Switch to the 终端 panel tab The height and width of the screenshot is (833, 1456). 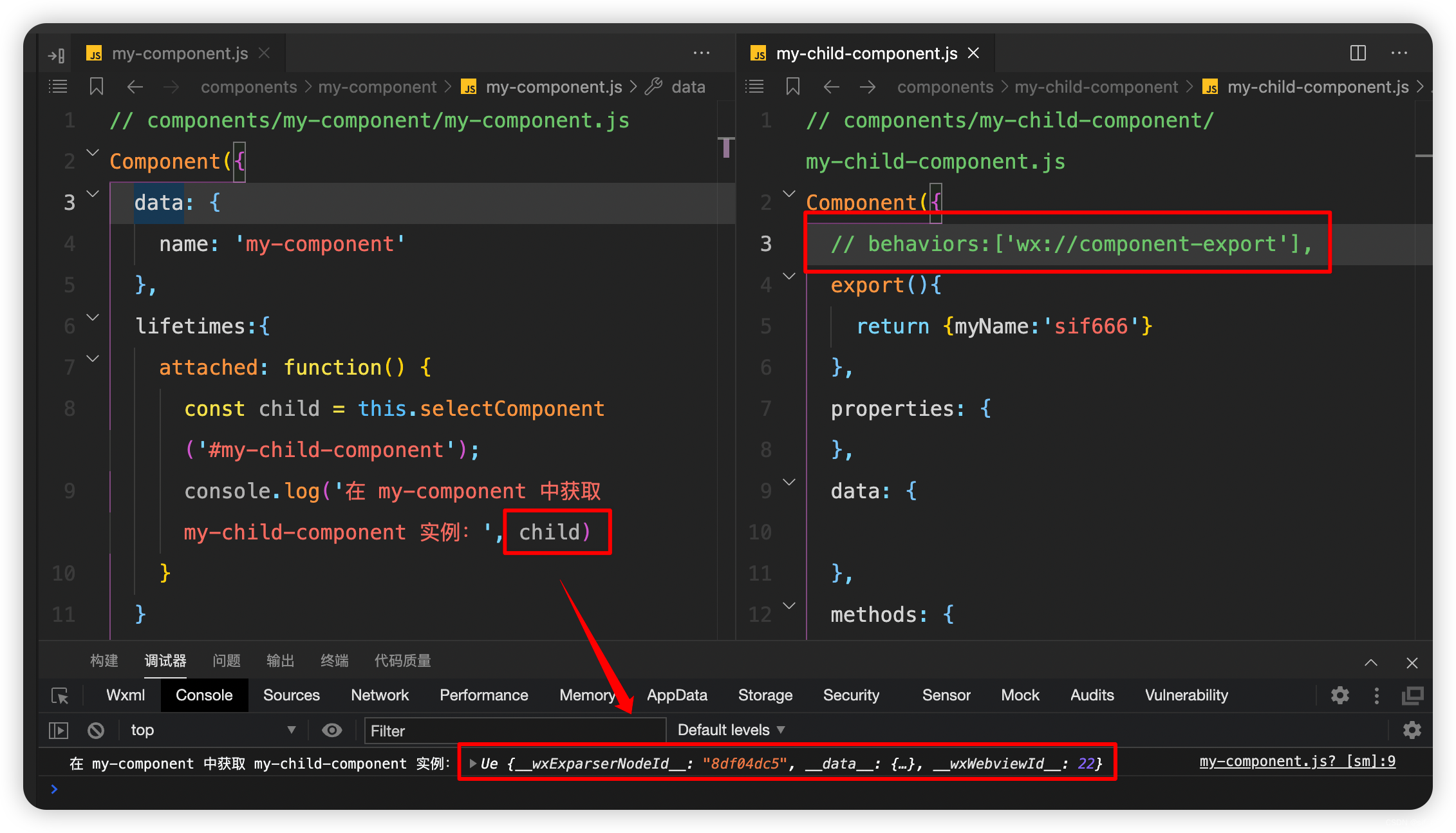(x=335, y=660)
